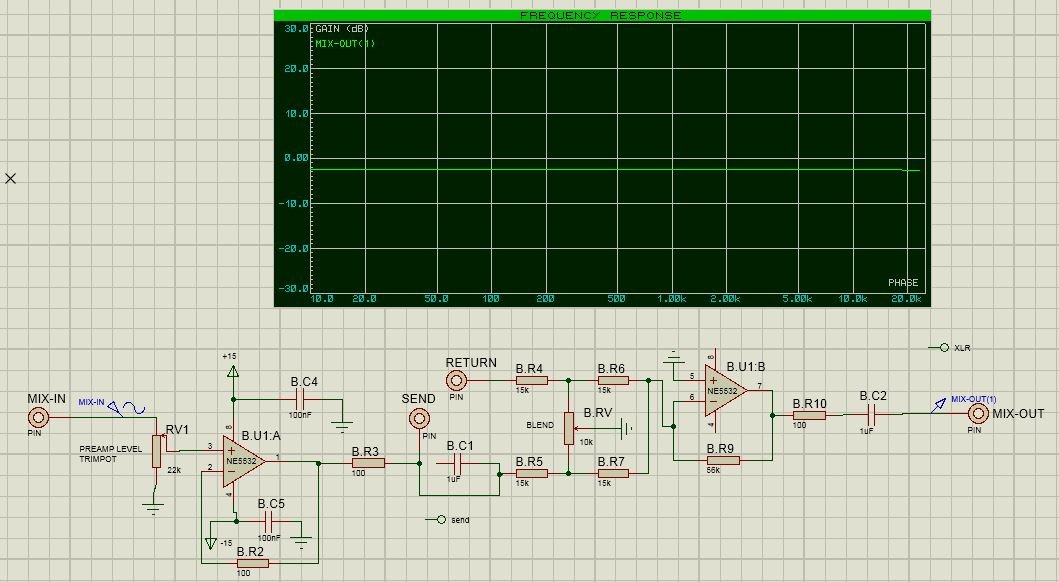This screenshot has height=582, width=1059.
Task: Click the RV1 reference label
Action: point(177,429)
